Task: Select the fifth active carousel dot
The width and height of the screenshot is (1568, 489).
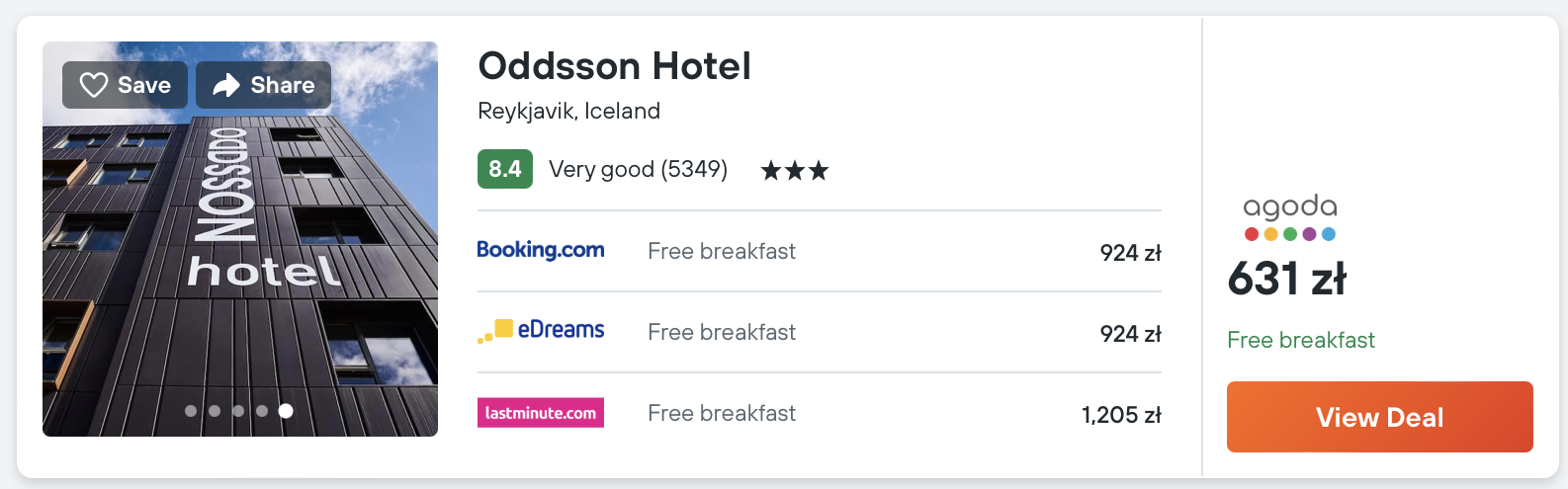Action: pos(286,411)
